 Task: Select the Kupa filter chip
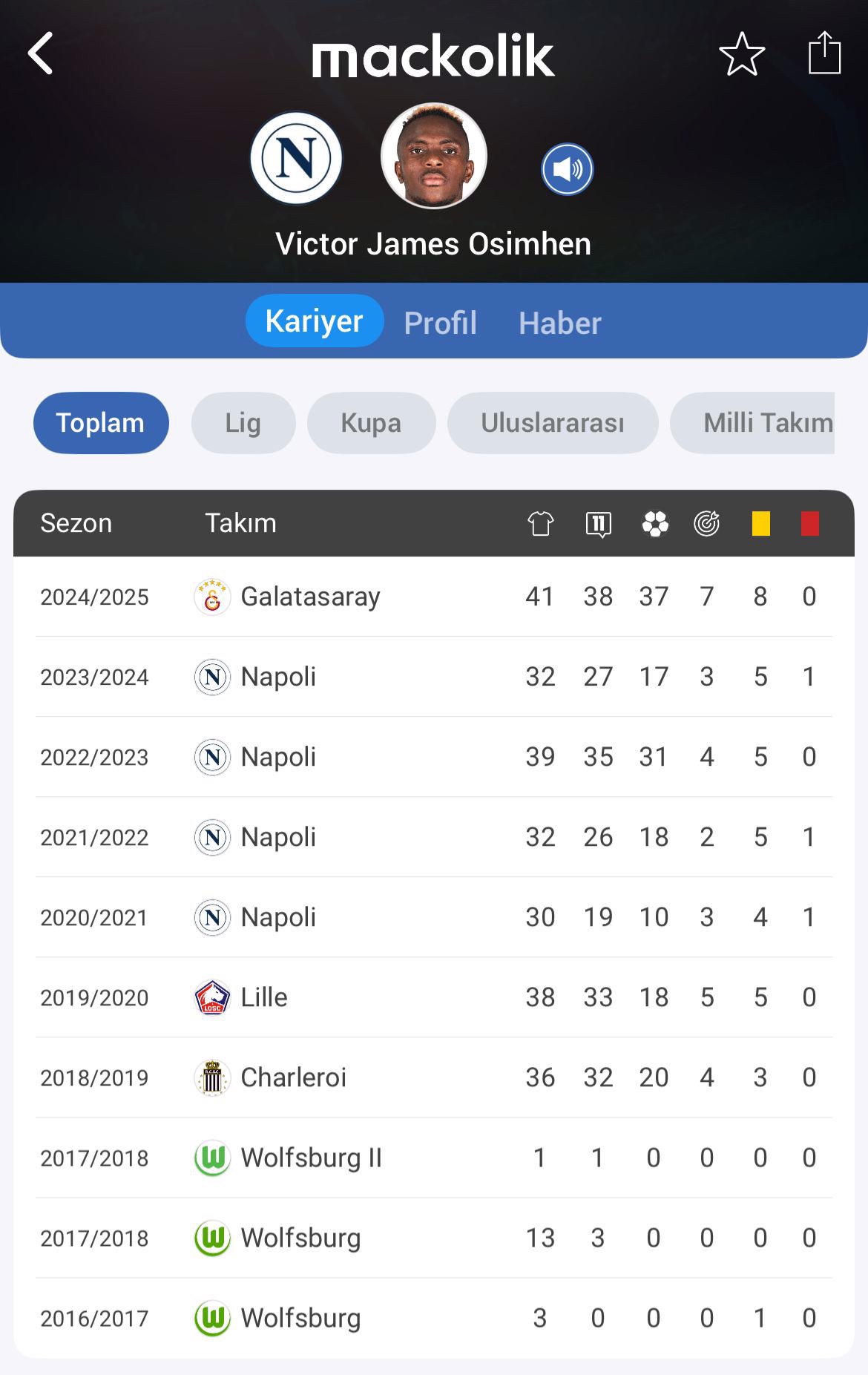pos(371,423)
